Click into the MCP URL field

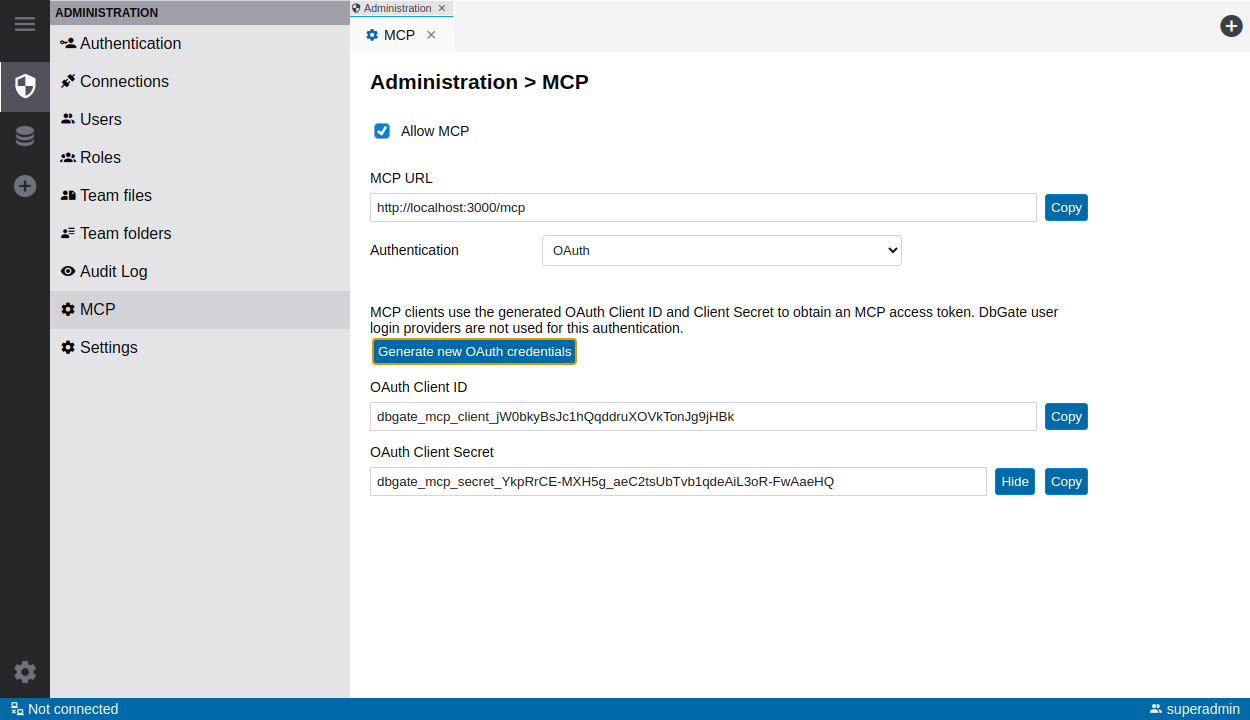click(x=703, y=207)
